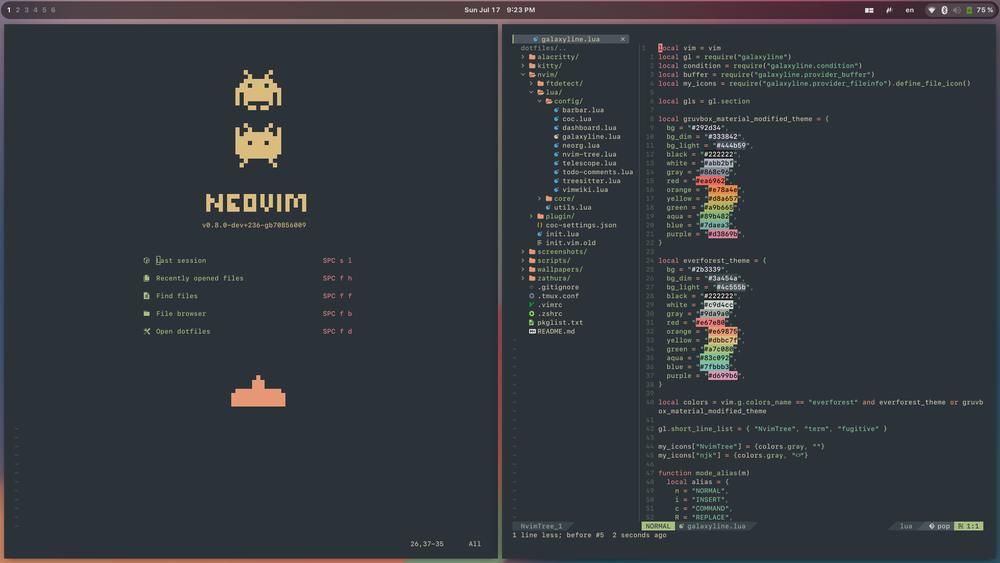
Task: Expand the plugin/ folder chevron
Action: point(531,216)
